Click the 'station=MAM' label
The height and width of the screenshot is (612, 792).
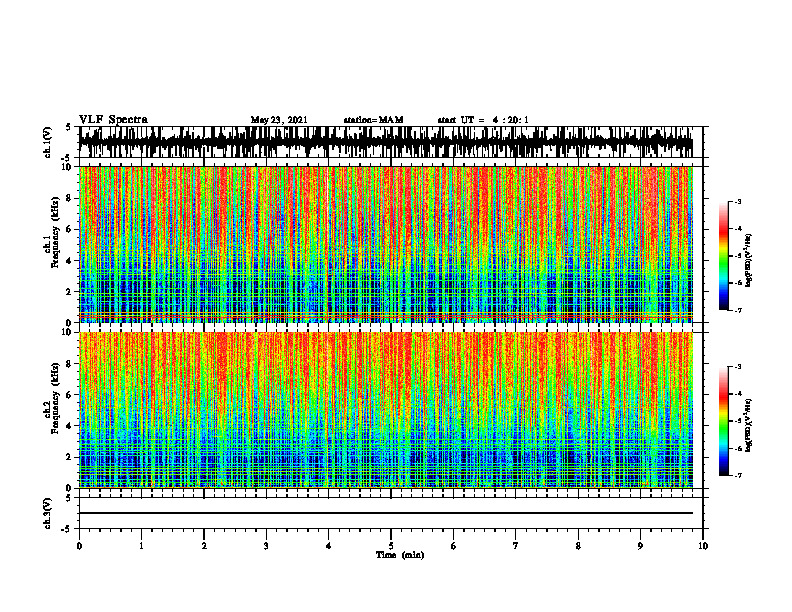[374, 120]
